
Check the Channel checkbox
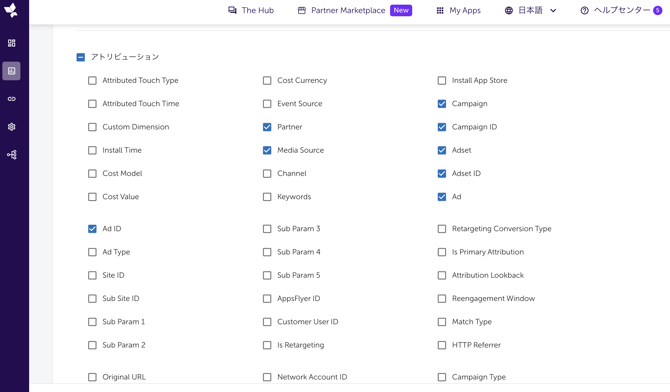(x=267, y=174)
